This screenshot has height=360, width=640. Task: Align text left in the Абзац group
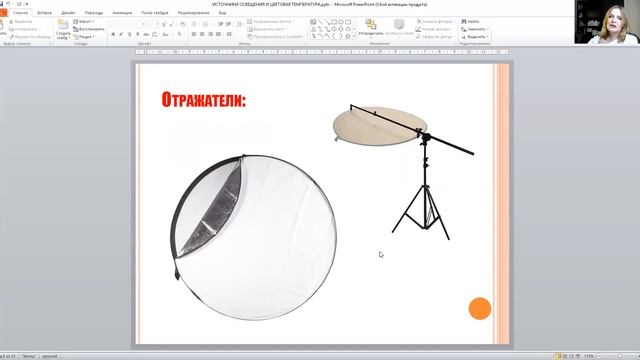pyautogui.click(x=194, y=35)
